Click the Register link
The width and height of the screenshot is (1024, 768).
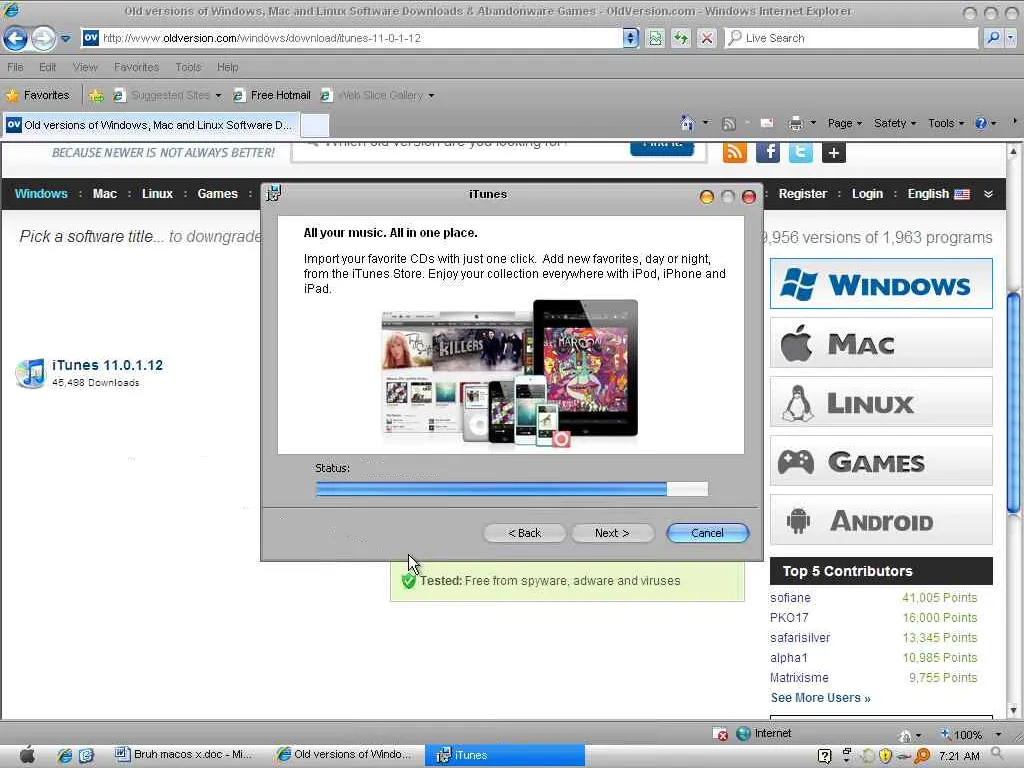click(803, 193)
